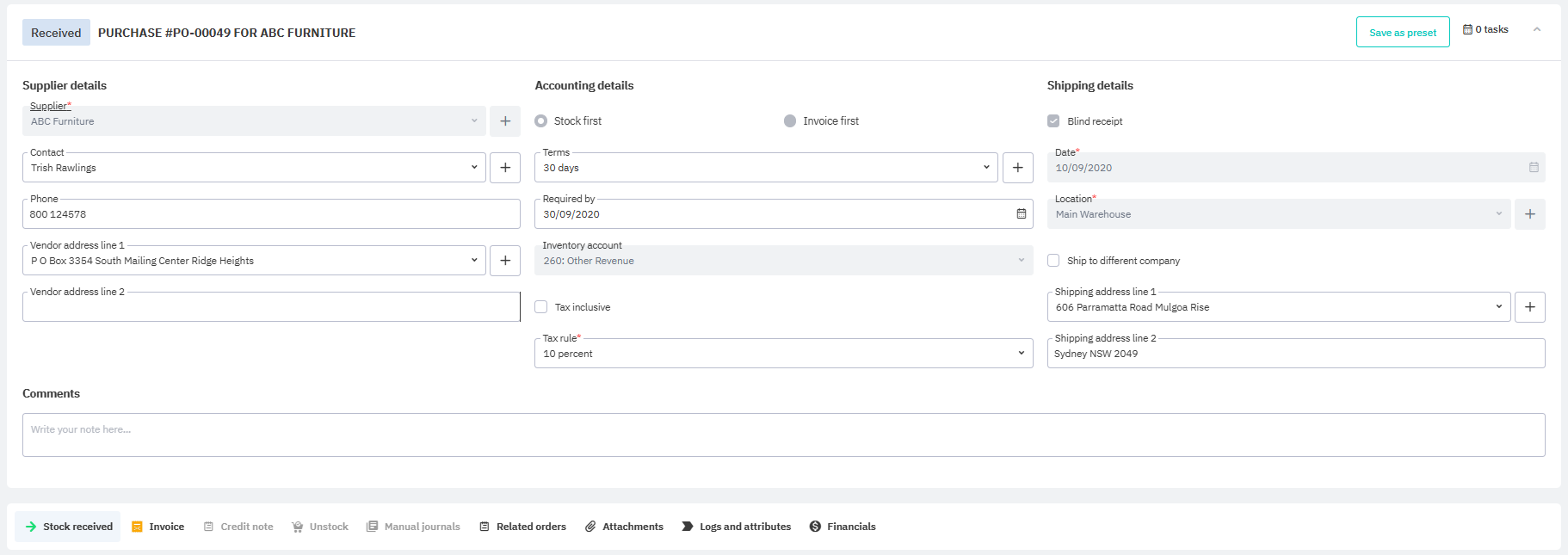This screenshot has width=1568, height=555.
Task: Collapse the purchase order header panel
Action: coord(1536,30)
